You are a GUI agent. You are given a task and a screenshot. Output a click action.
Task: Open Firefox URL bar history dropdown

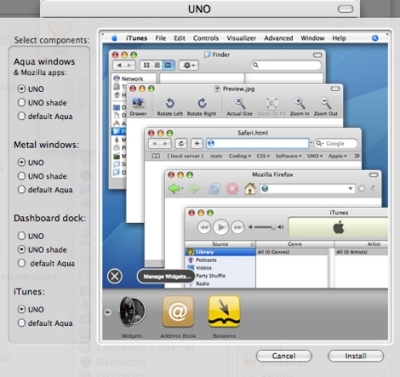point(350,189)
